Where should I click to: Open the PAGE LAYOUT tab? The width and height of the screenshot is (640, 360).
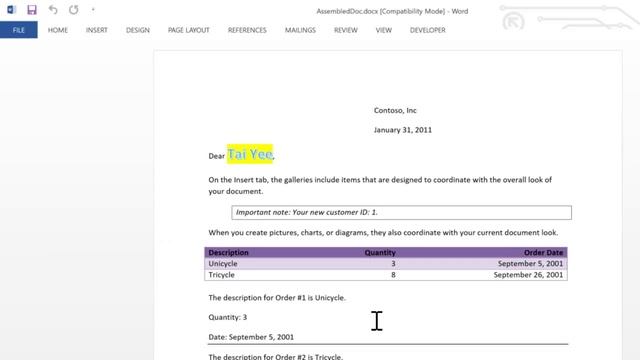[x=189, y=30]
